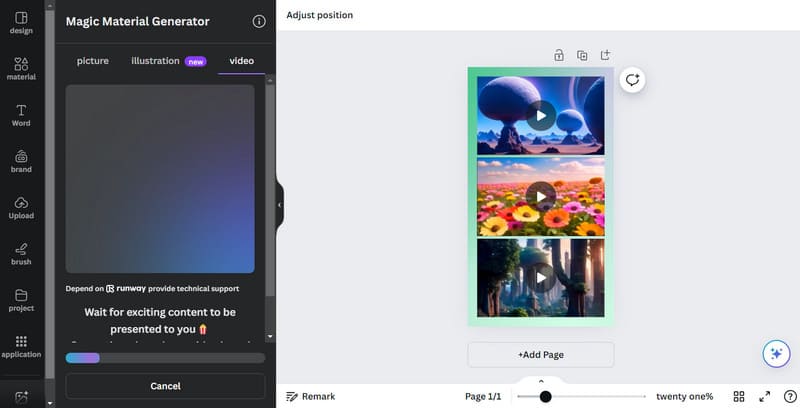Screen dimensions: 800x408
Task: Open the project folder panel
Action: pos(21,300)
